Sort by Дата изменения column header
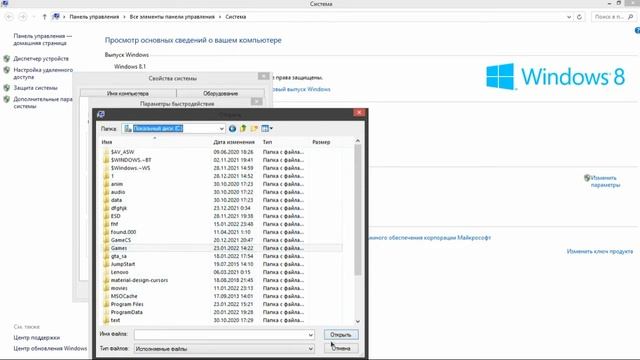Viewport: 640px width, 360px height. coord(234,142)
